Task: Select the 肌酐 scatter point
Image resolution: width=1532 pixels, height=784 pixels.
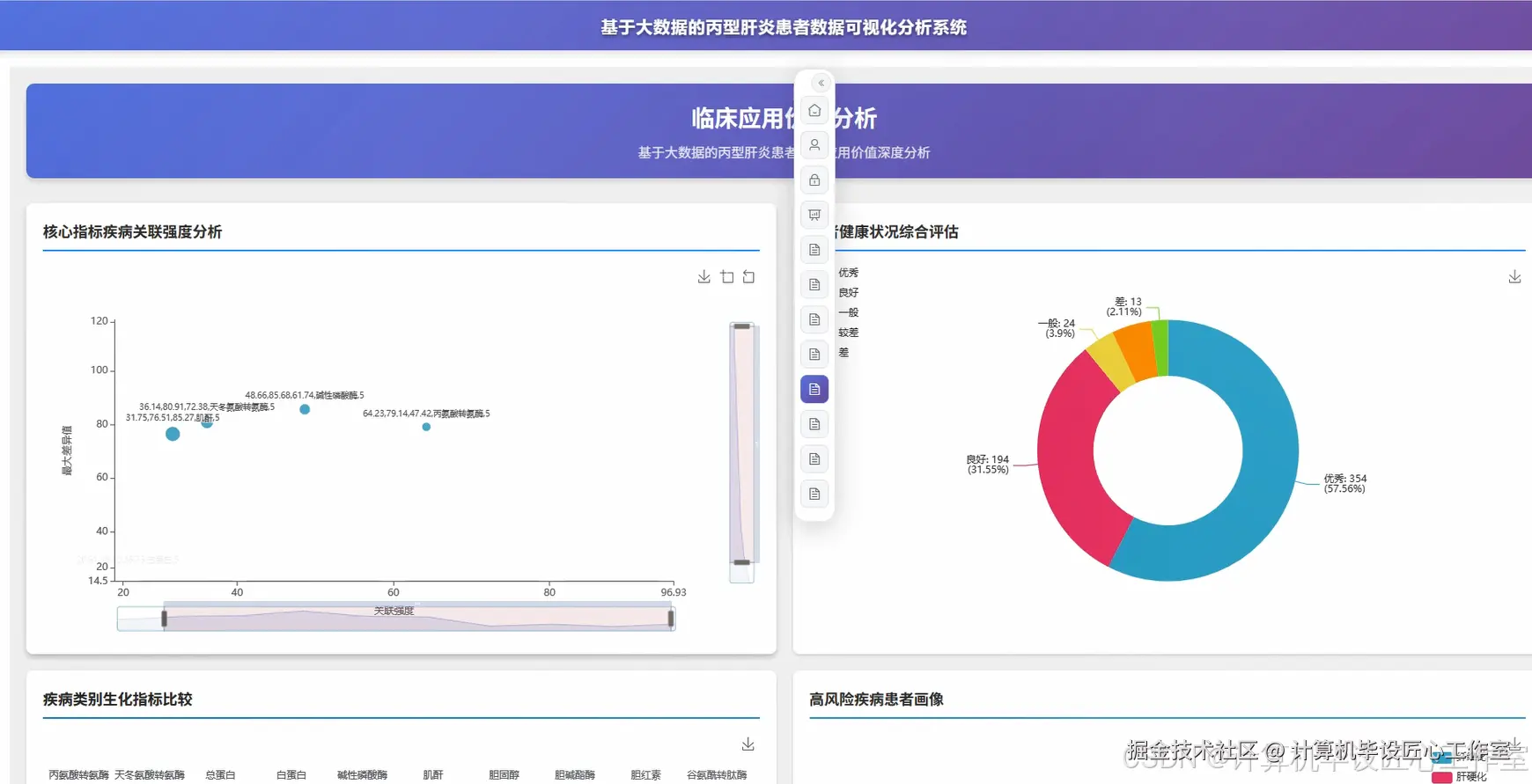Action: coord(173,434)
